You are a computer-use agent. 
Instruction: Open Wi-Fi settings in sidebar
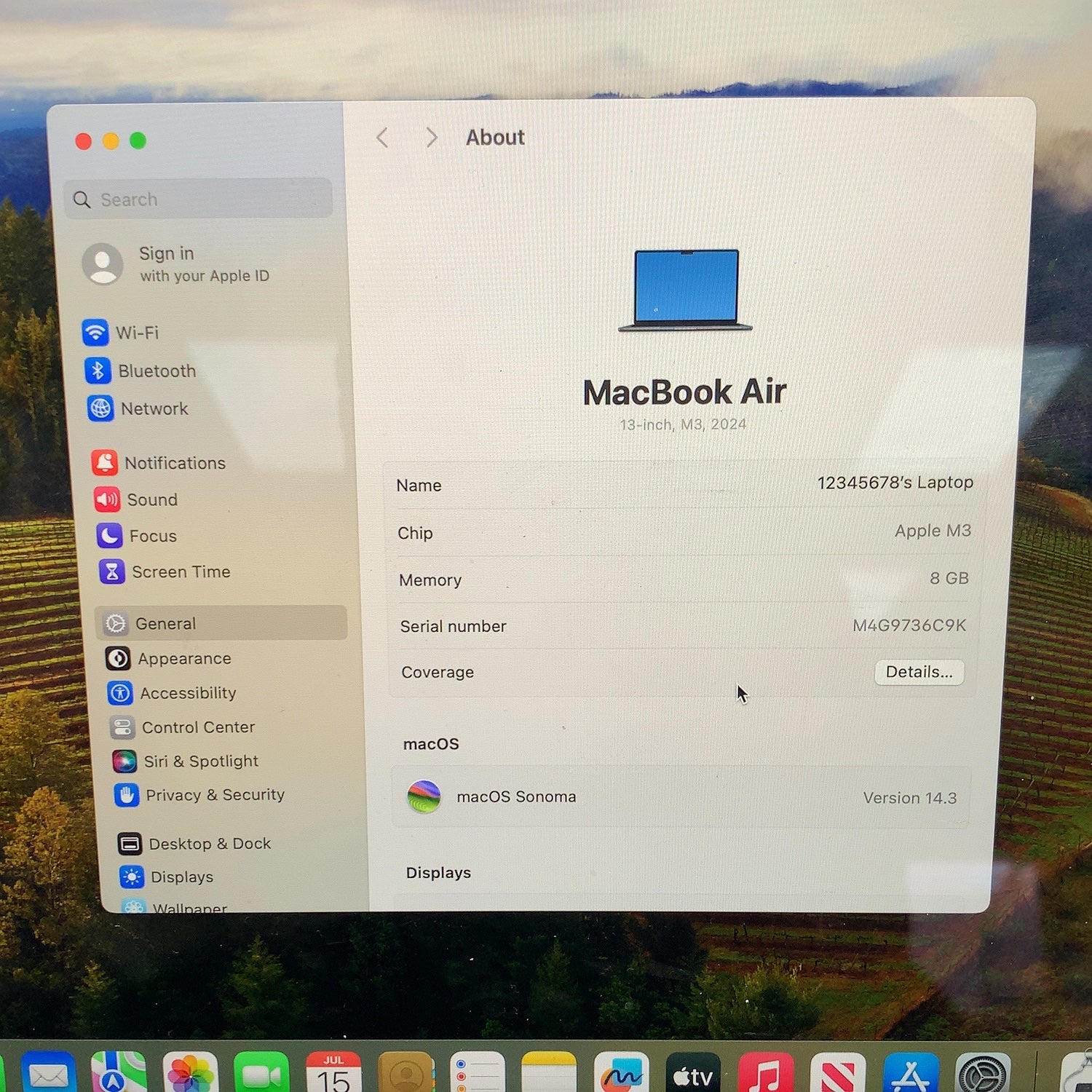[x=121, y=333]
